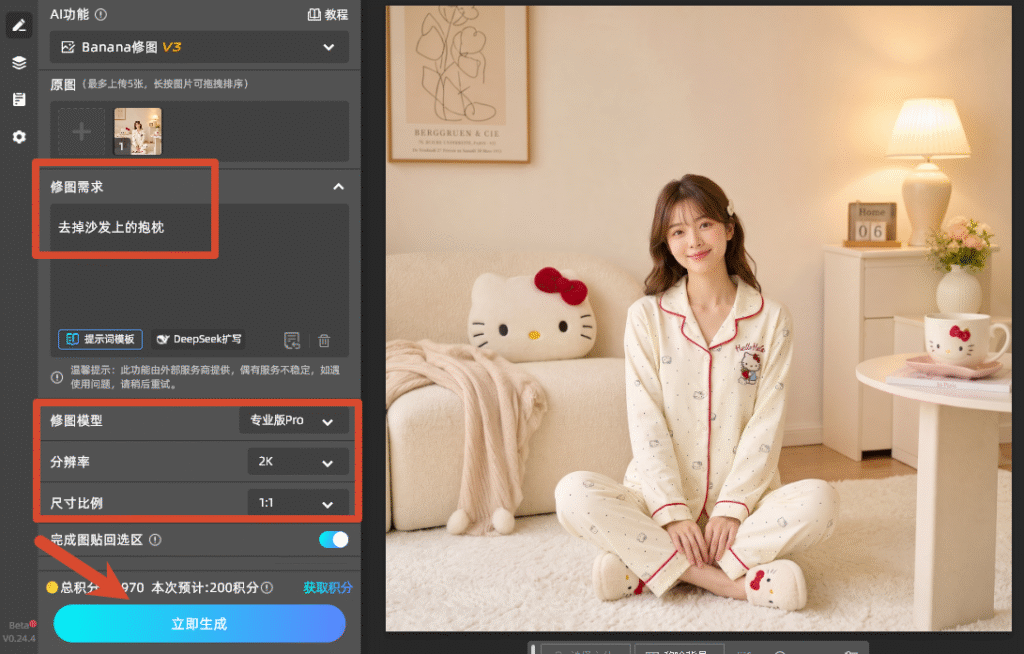
Task: Open settings gear icon in sidebar
Action: pos(19,137)
